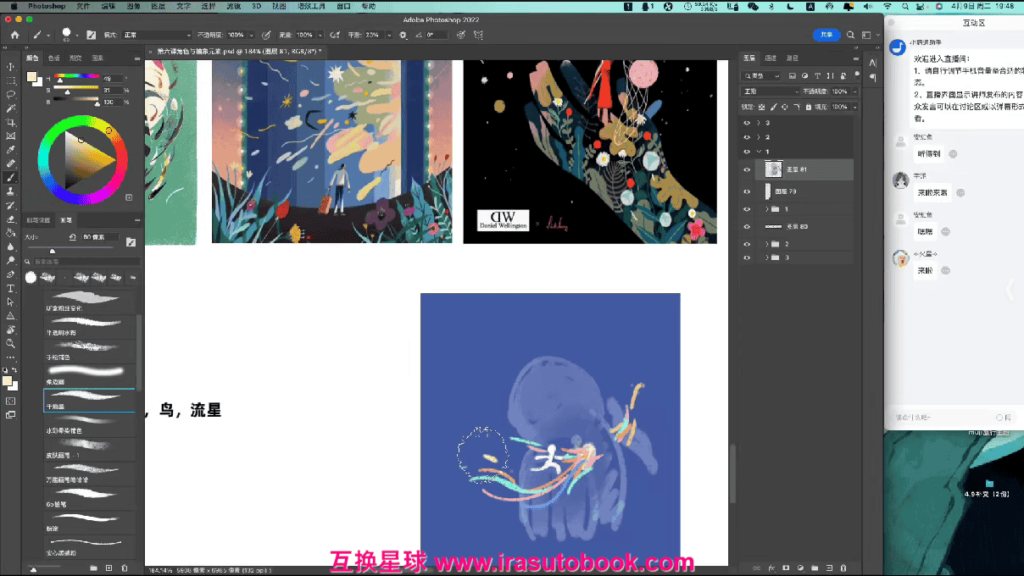Click the search icon beside Share
The image size is (1024, 576).
click(x=850, y=35)
